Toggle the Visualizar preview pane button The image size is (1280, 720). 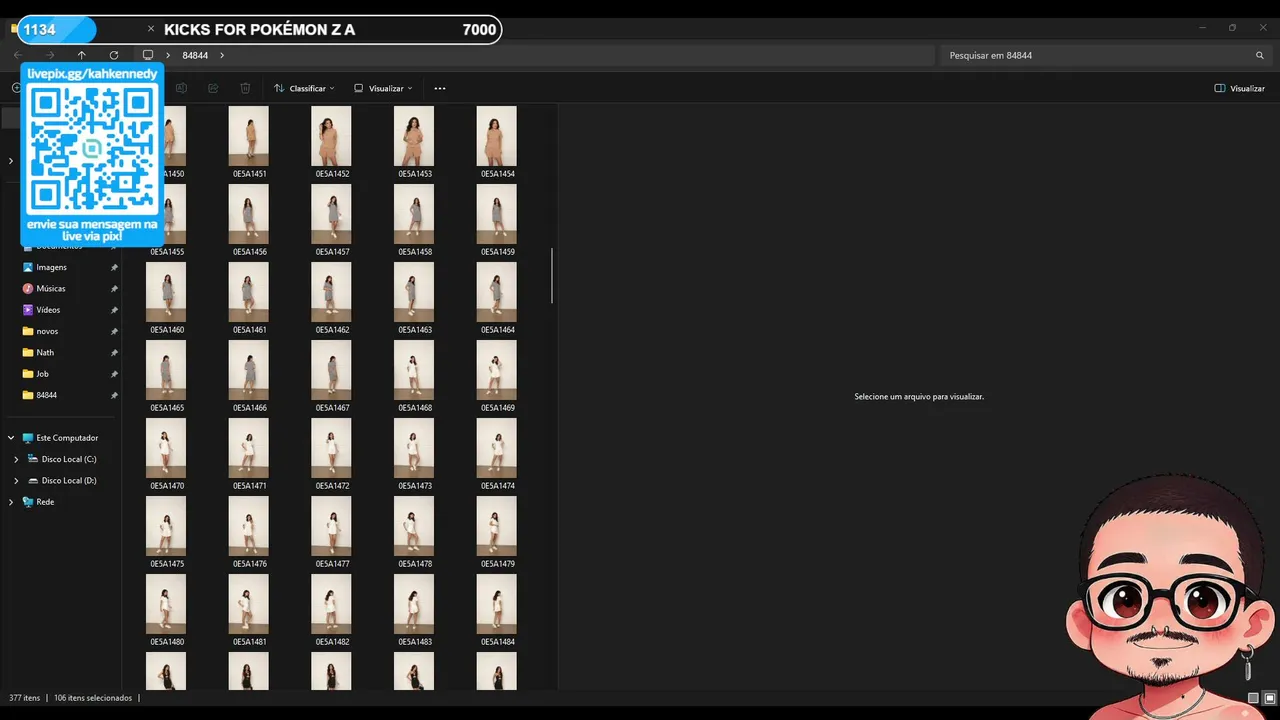point(1239,88)
